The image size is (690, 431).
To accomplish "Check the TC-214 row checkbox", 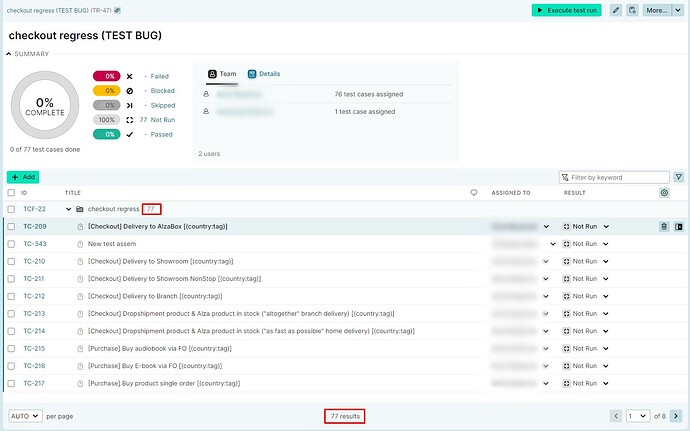I will [x=11, y=331].
